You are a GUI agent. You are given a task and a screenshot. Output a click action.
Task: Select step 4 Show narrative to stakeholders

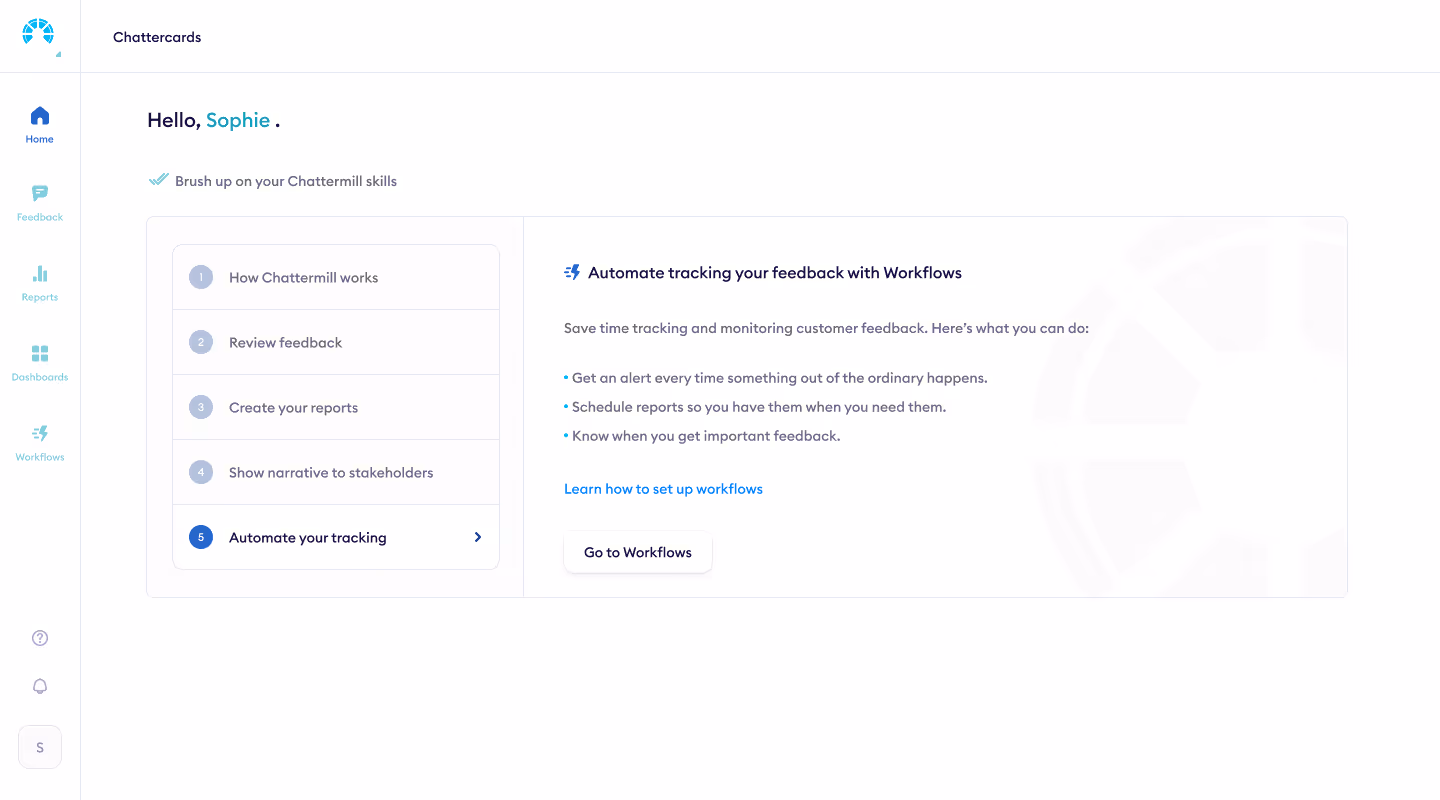coord(336,472)
